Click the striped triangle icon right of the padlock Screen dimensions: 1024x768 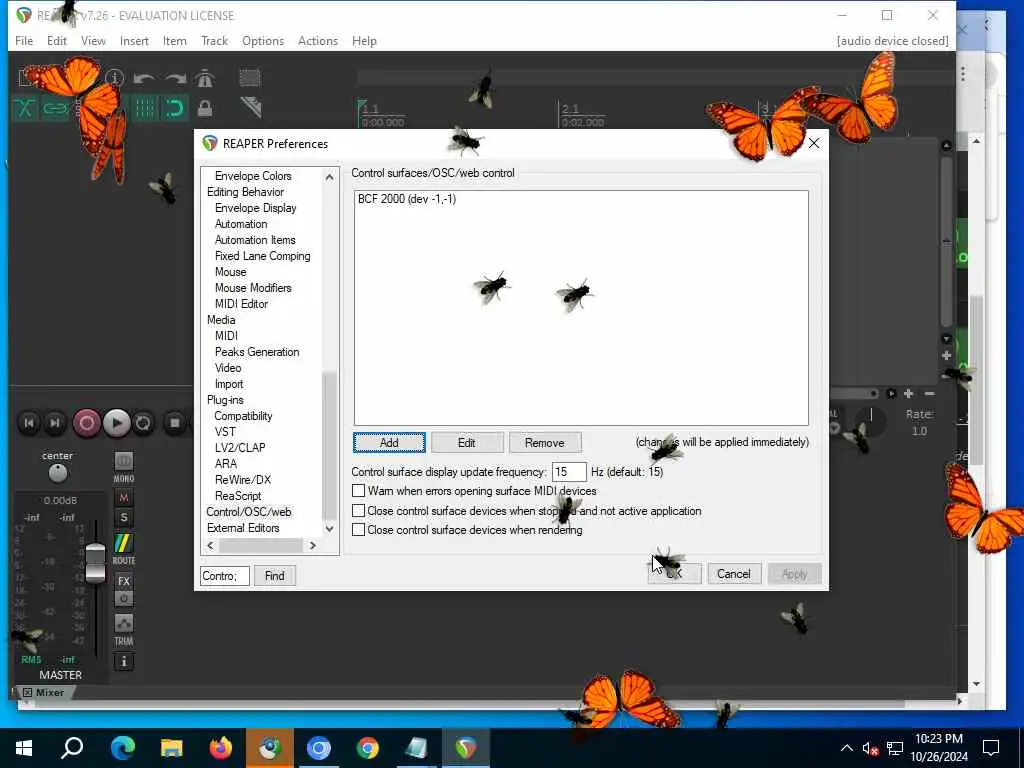click(x=251, y=107)
